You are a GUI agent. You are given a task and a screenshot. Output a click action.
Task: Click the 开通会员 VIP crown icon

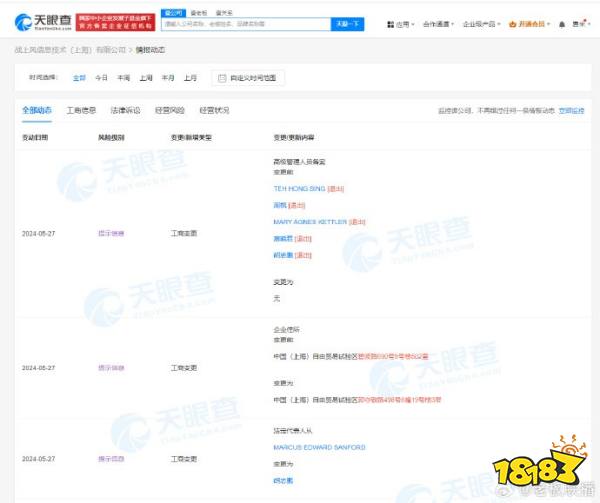(x=512, y=22)
